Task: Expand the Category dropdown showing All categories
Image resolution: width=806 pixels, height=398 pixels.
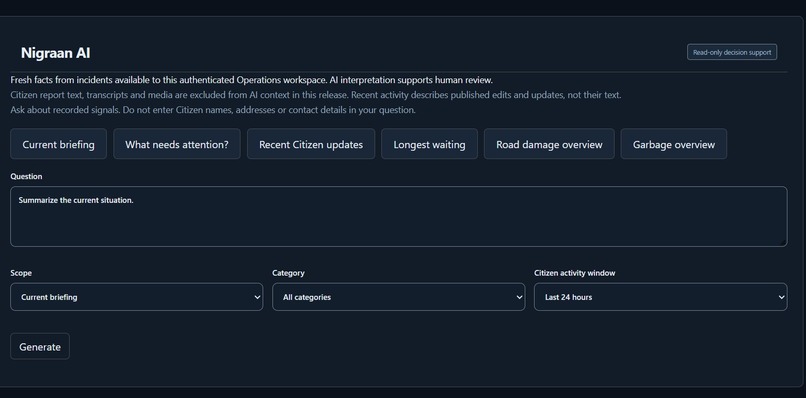Action: [x=399, y=297]
